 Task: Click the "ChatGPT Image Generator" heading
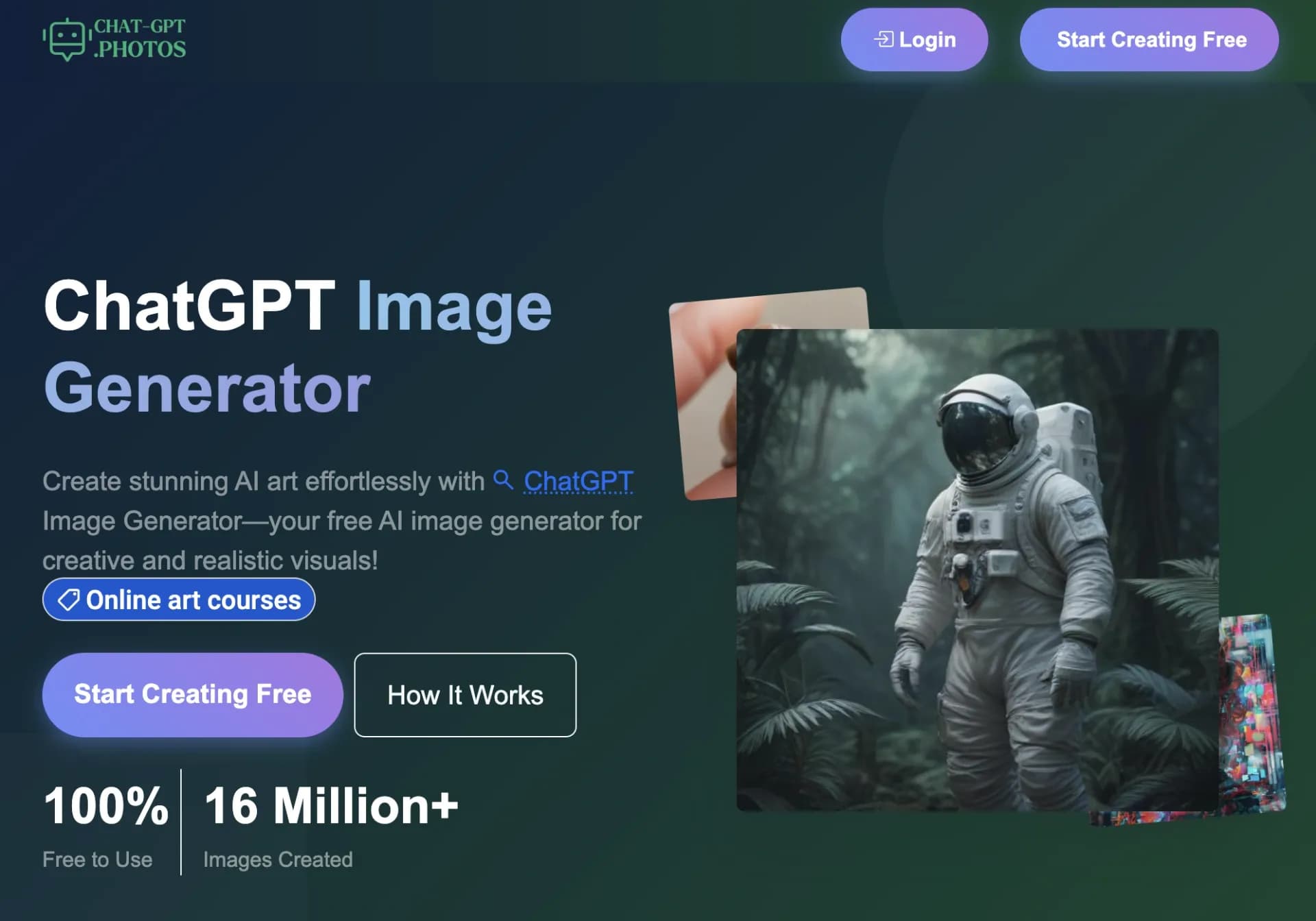coord(297,347)
